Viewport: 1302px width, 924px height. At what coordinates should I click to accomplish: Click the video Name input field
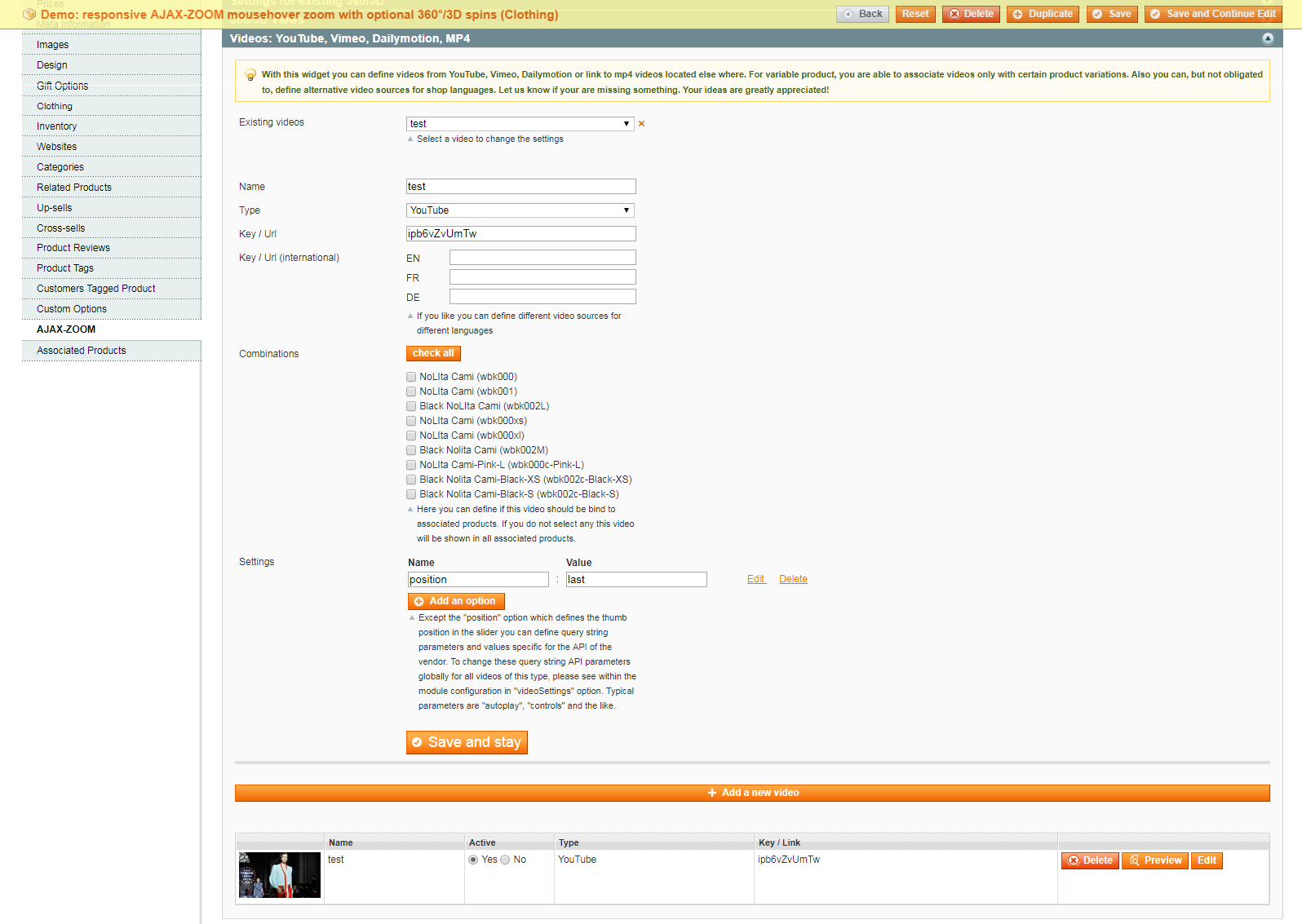(x=521, y=187)
